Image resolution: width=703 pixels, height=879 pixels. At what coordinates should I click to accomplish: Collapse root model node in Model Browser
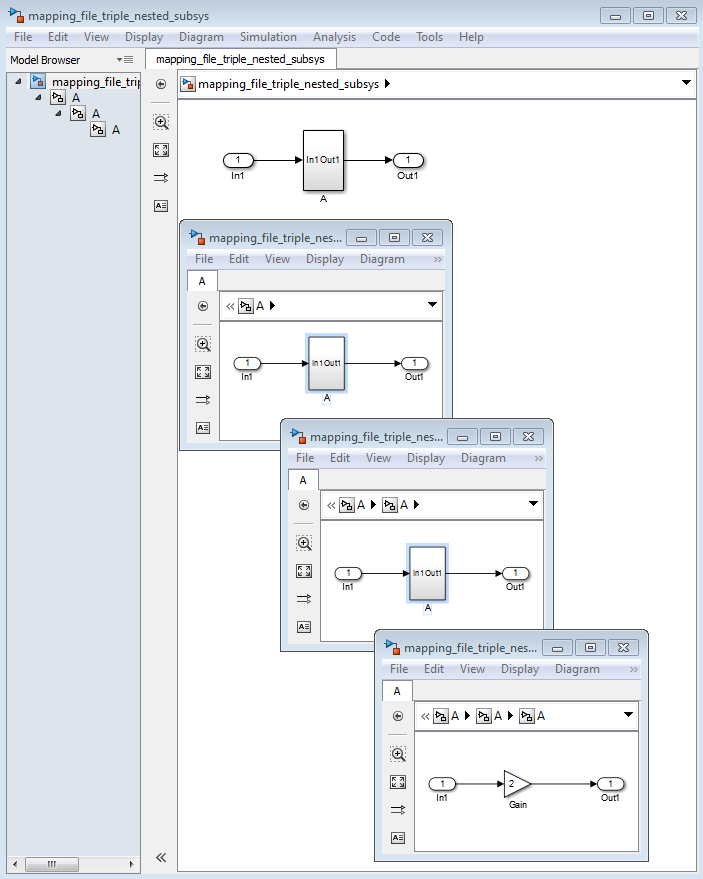tap(18, 82)
